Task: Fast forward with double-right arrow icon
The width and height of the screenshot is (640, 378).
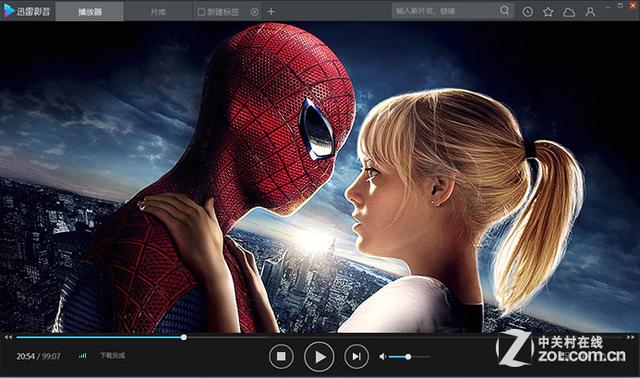Action: click(631, 337)
